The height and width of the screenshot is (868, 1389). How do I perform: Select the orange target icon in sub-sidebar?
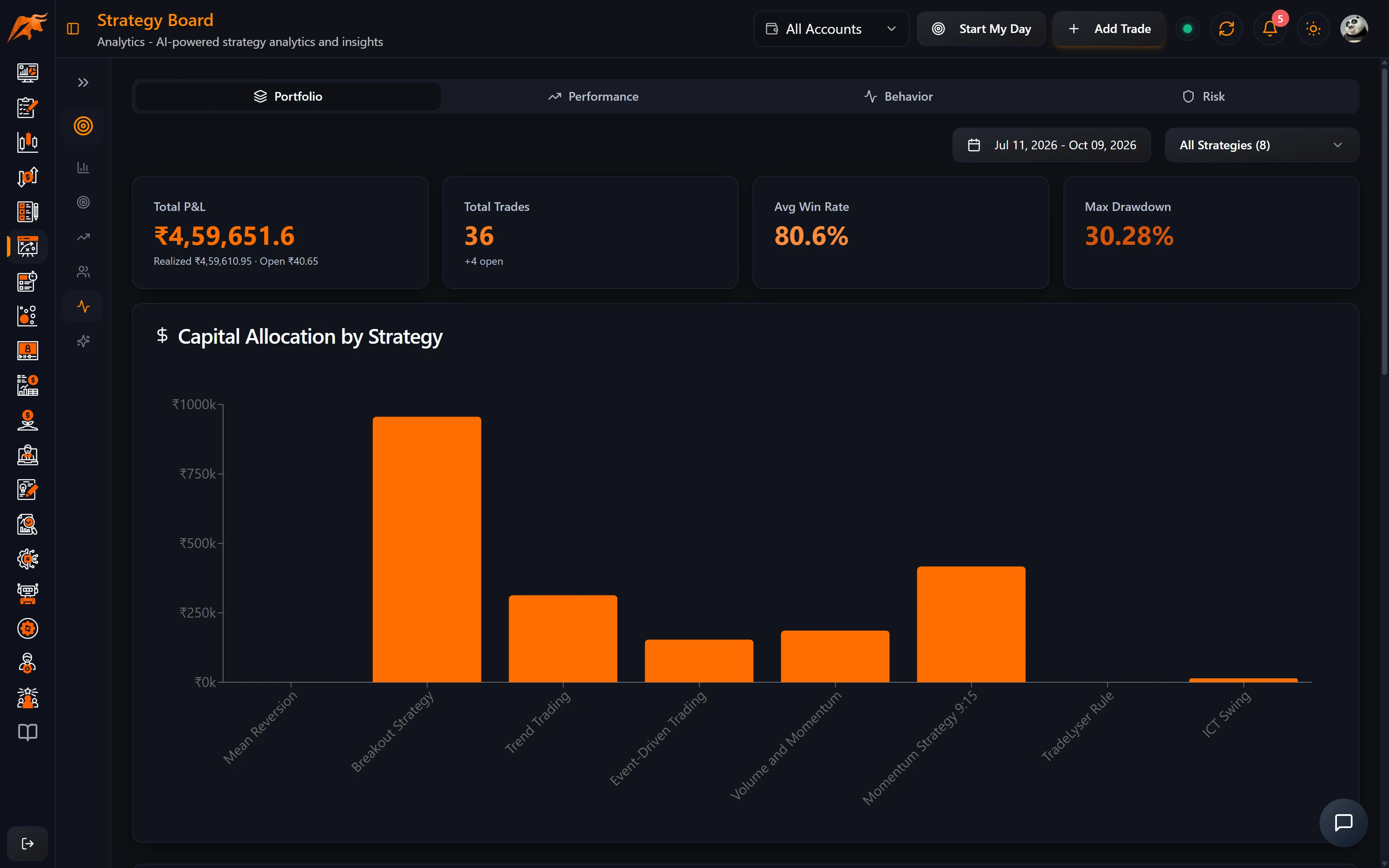pos(83,126)
